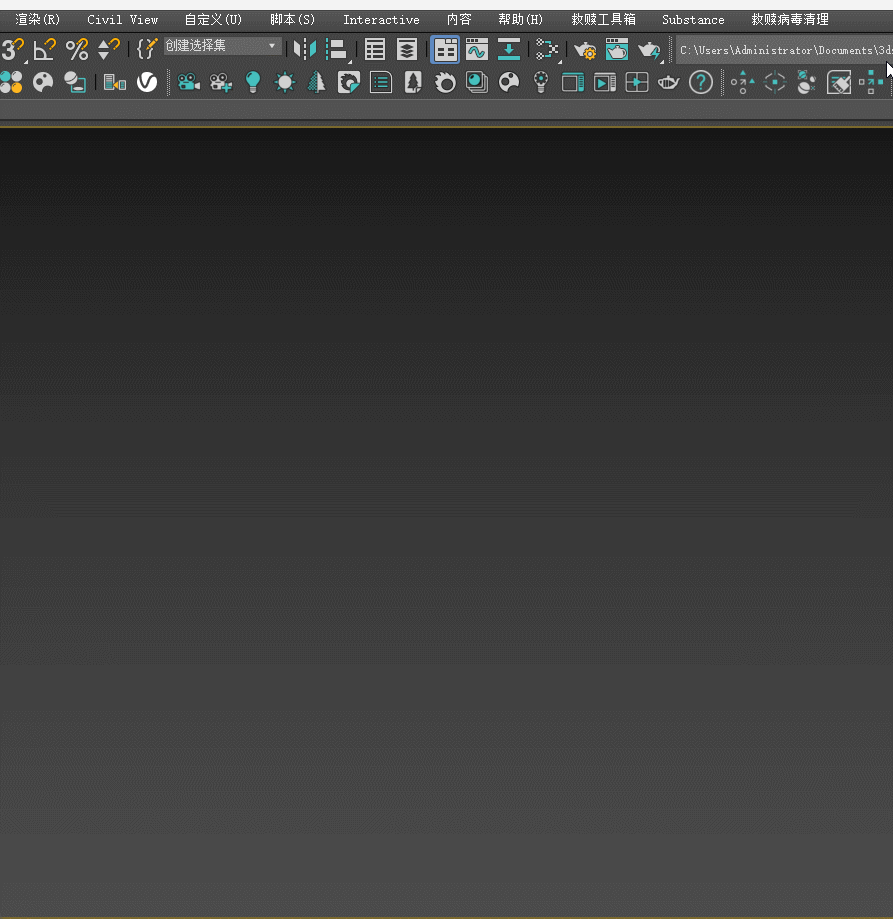The image size is (893, 919).
Task: Expand the Align tool flyout
Action: click(x=338, y=49)
